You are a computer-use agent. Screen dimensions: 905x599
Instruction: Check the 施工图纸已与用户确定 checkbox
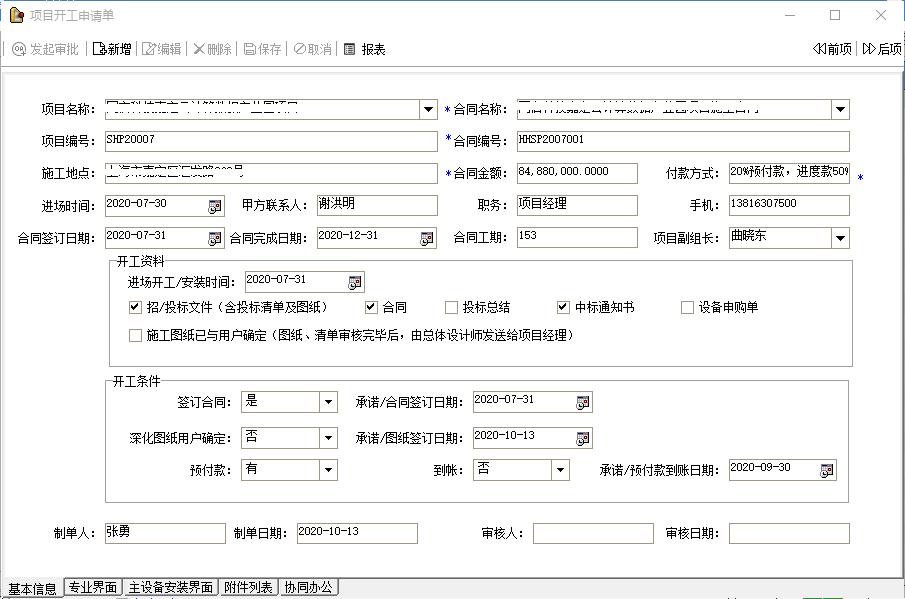click(x=135, y=336)
